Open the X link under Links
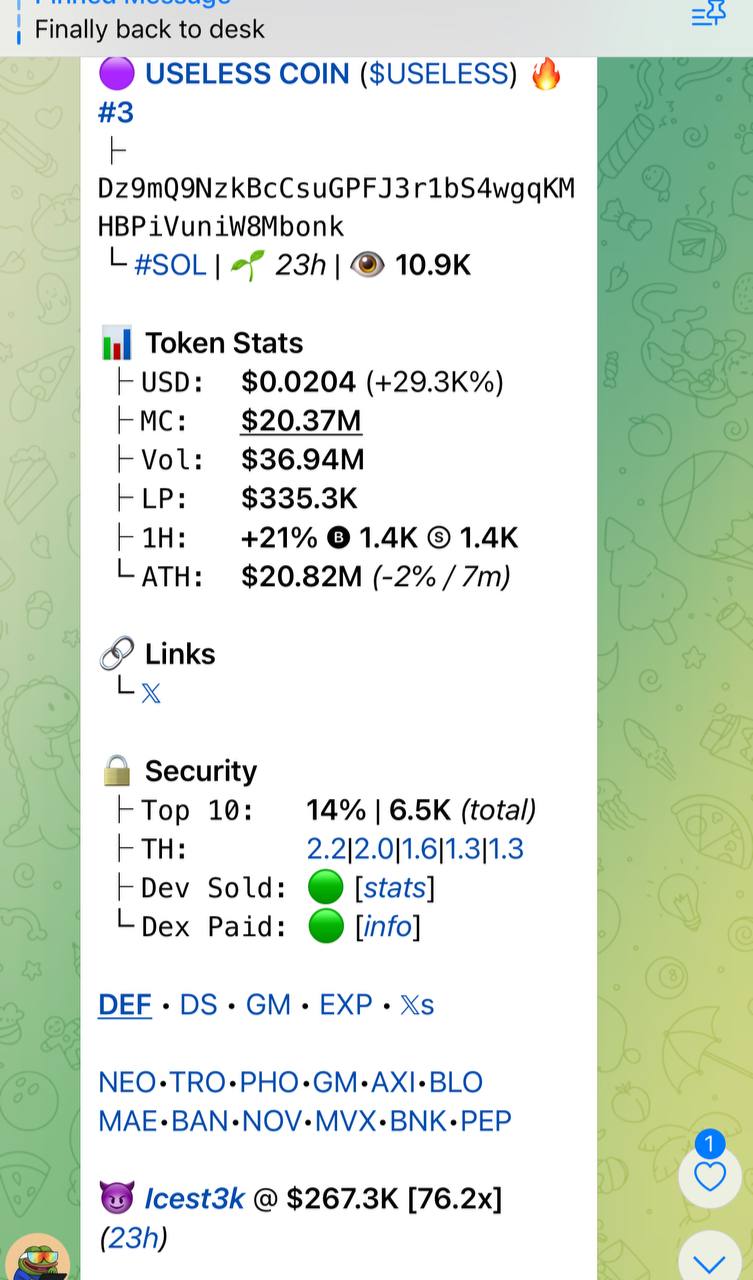The image size is (753, 1280). (151, 693)
